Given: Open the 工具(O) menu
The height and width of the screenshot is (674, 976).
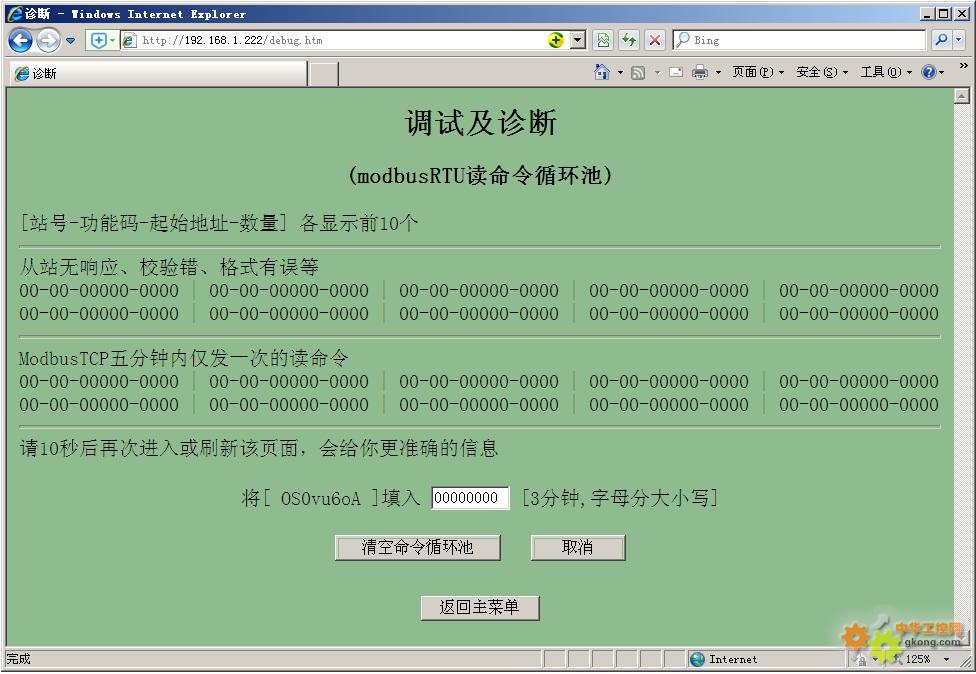Looking at the screenshot, I should (x=885, y=72).
